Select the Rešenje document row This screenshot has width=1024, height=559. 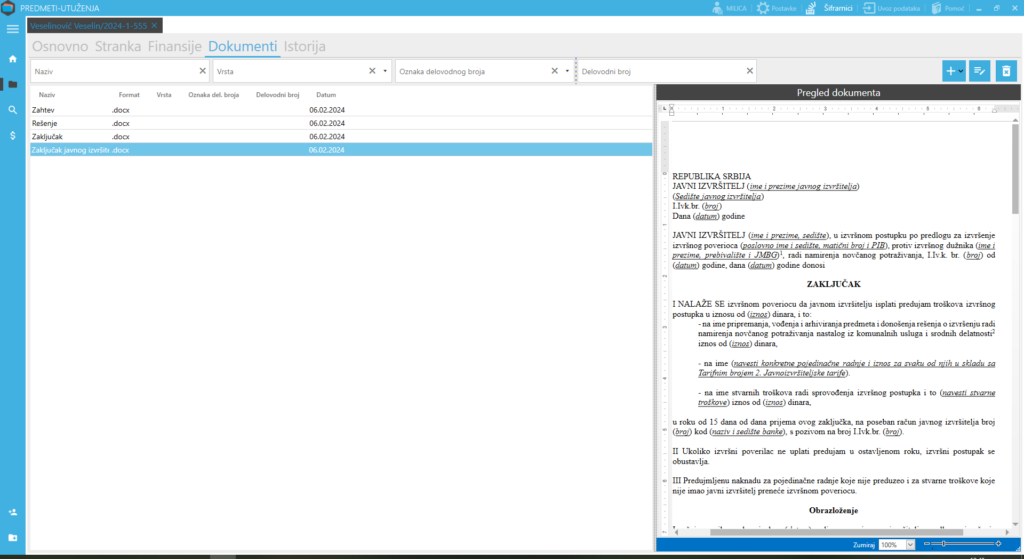click(45, 123)
